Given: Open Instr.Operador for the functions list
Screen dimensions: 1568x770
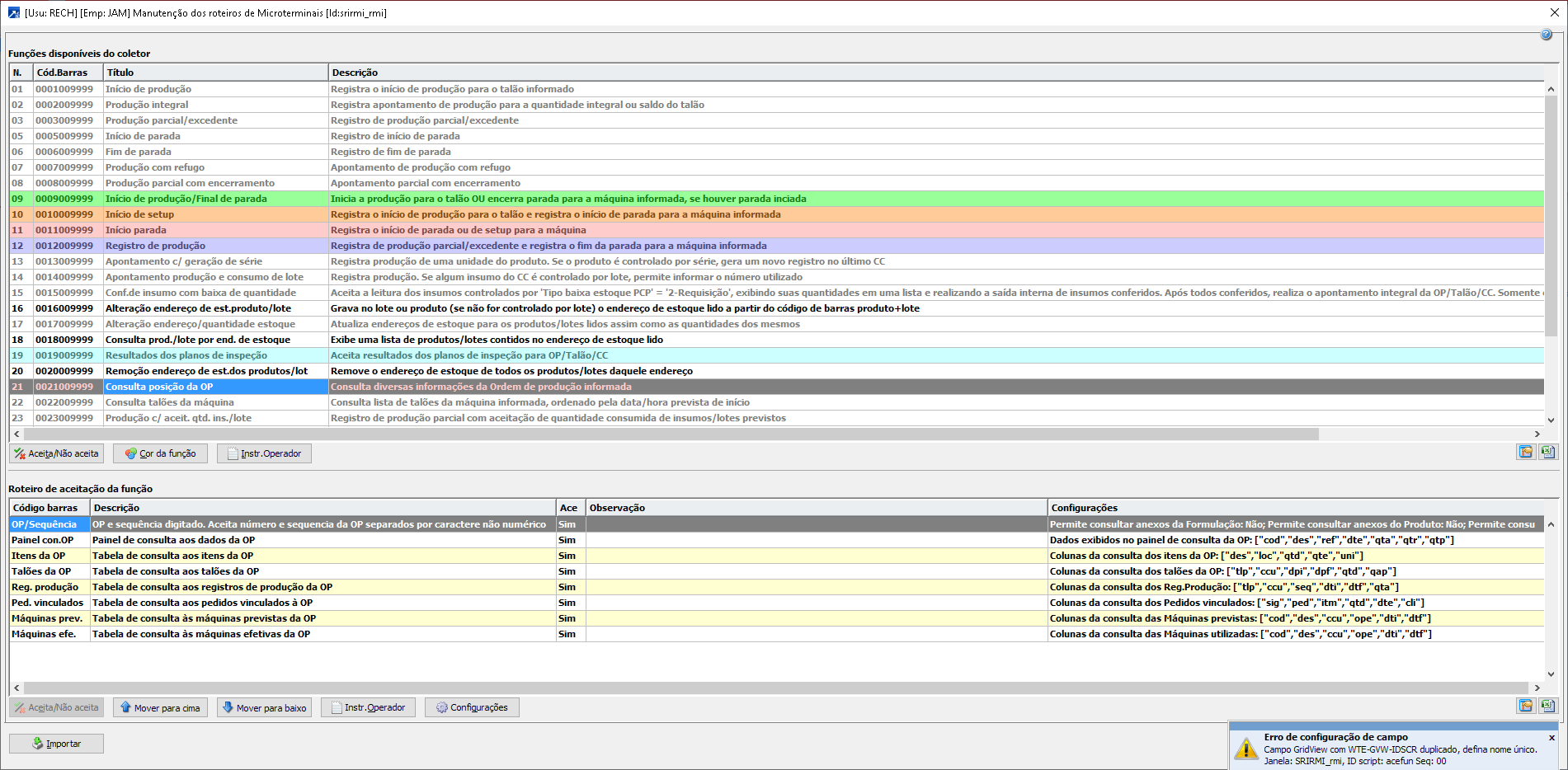Looking at the screenshot, I should [264, 453].
